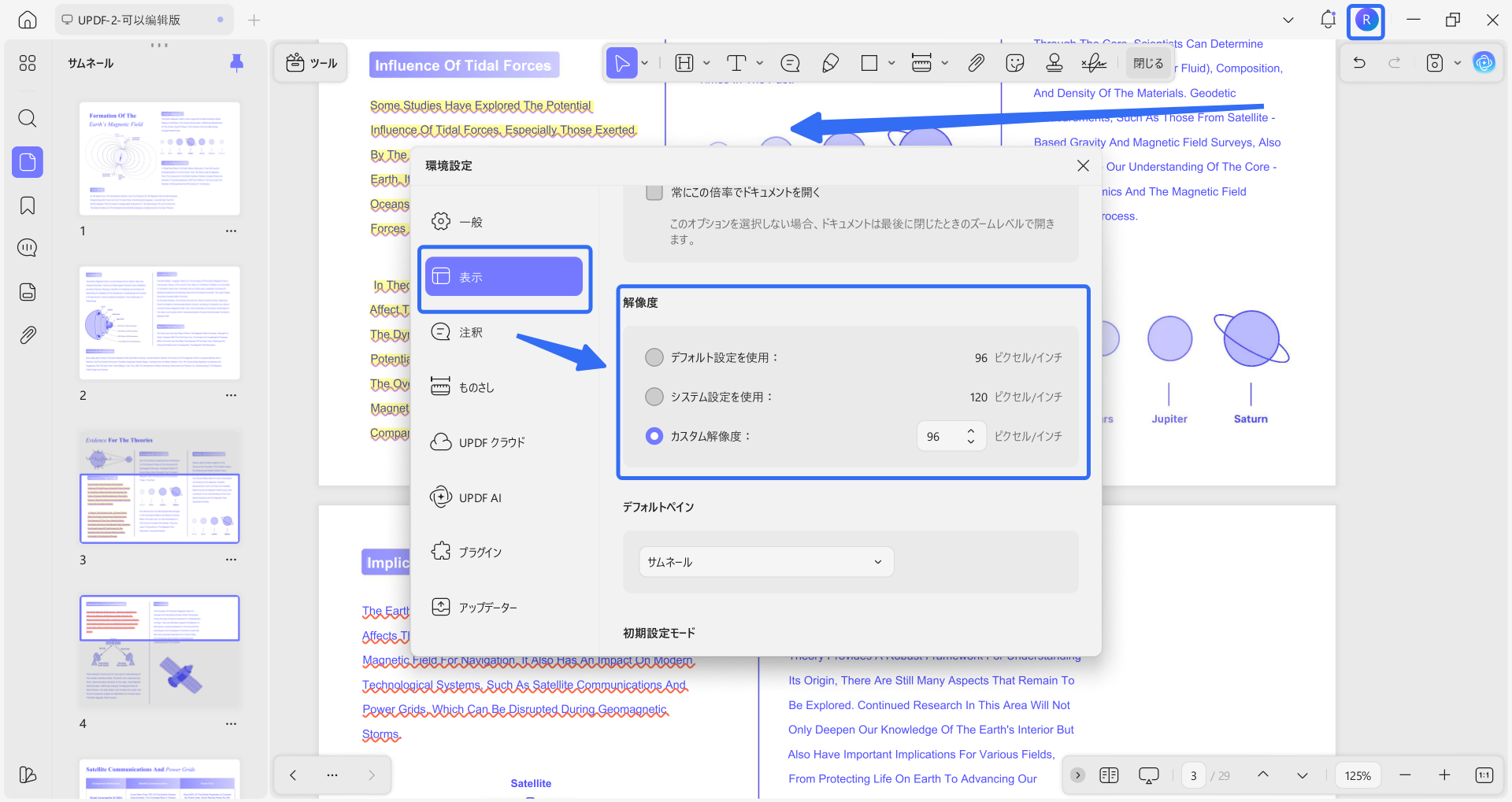Select the stamp tool
This screenshot has width=1512, height=802.
click(1054, 62)
